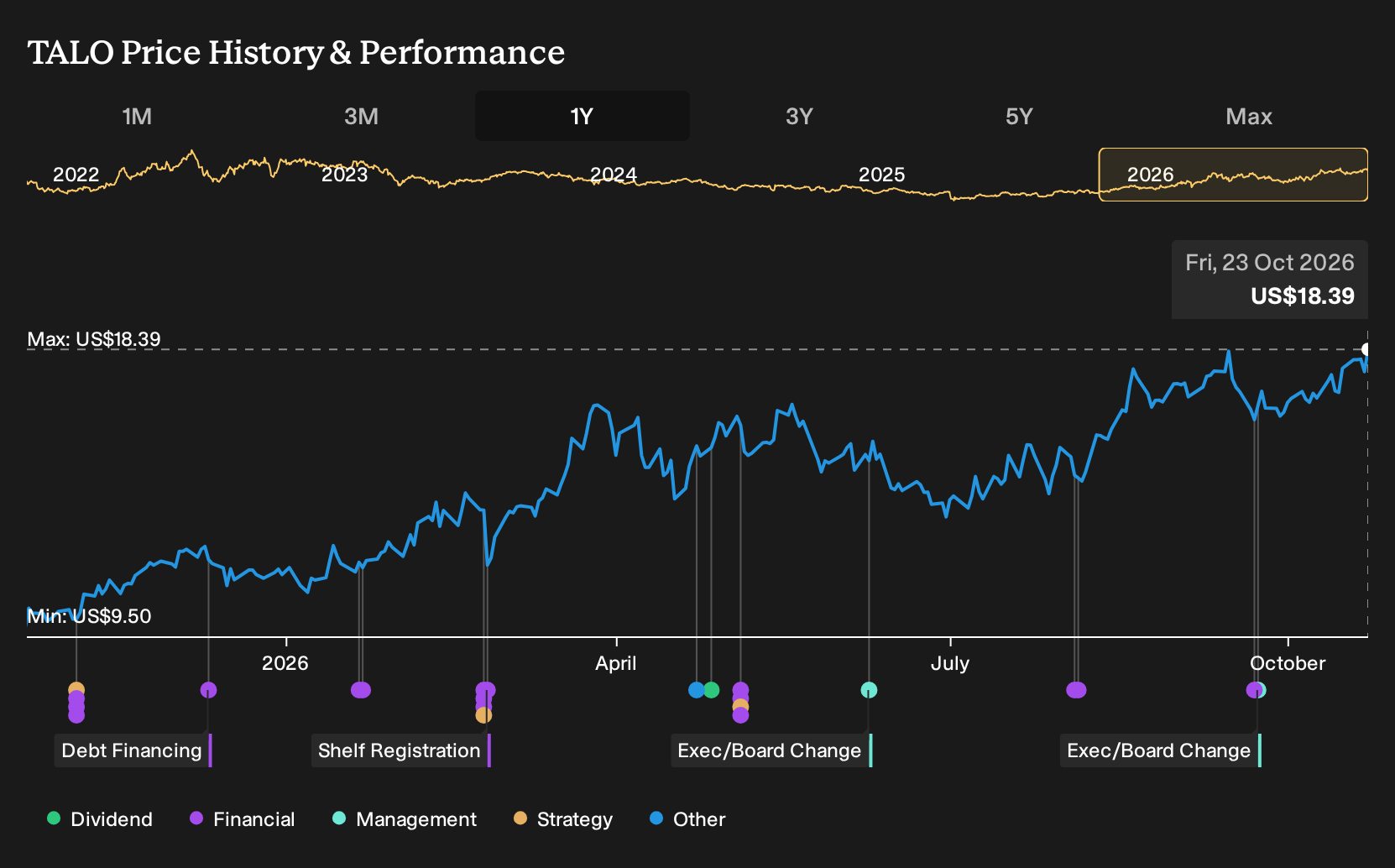
Task: Open the Exec/Board Change label near October
Action: click(1161, 750)
